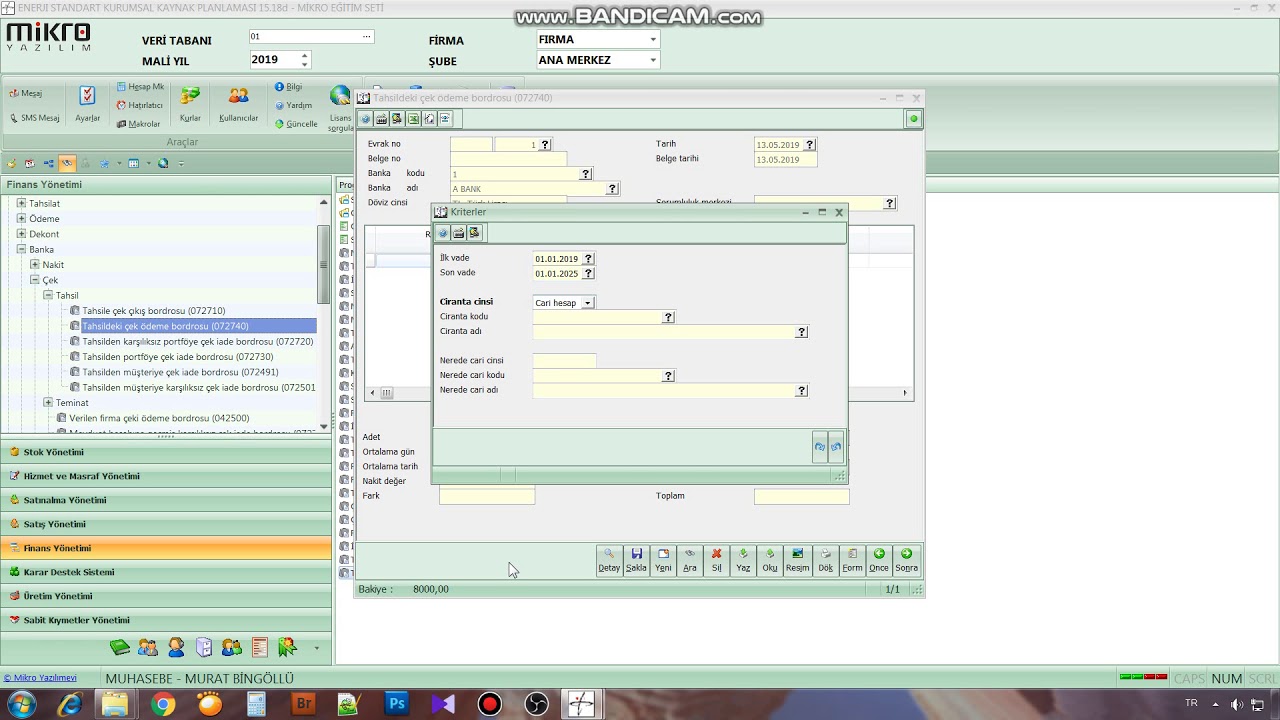Image resolution: width=1280 pixels, height=720 pixels.
Task: Open Photoshop from the Windows taskbar
Action: point(397,704)
